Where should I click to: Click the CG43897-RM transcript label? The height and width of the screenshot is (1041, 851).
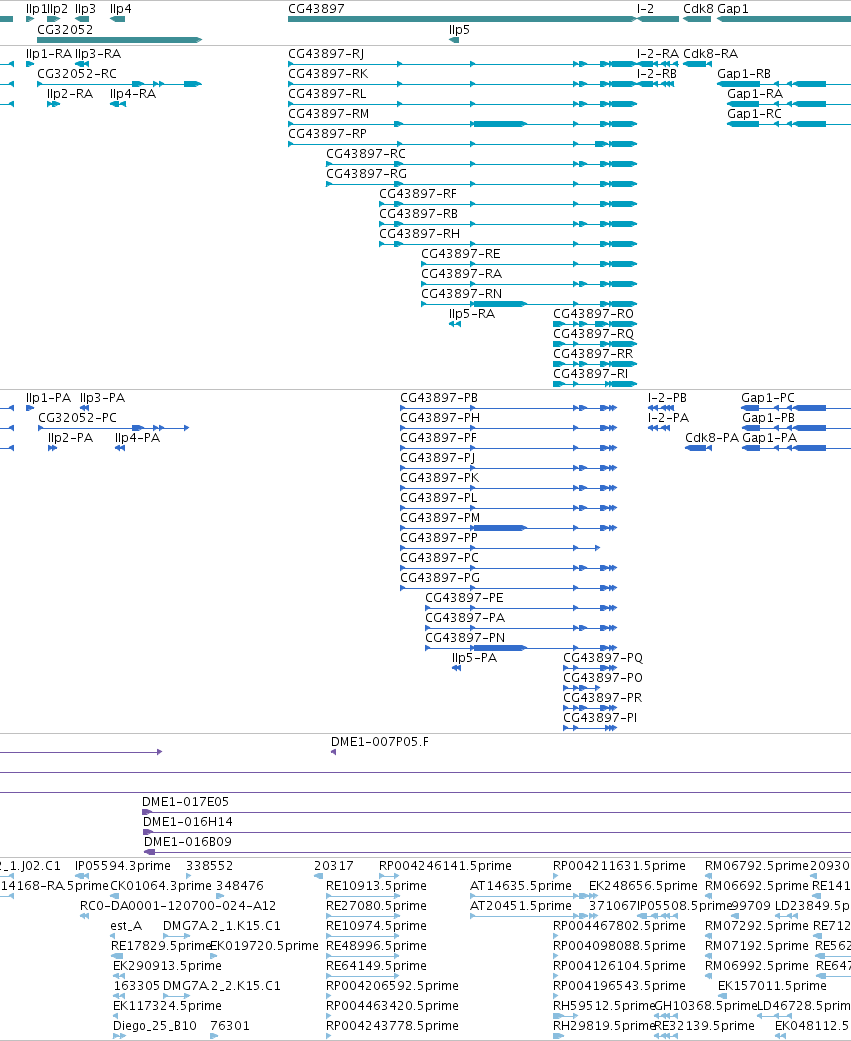click(329, 114)
